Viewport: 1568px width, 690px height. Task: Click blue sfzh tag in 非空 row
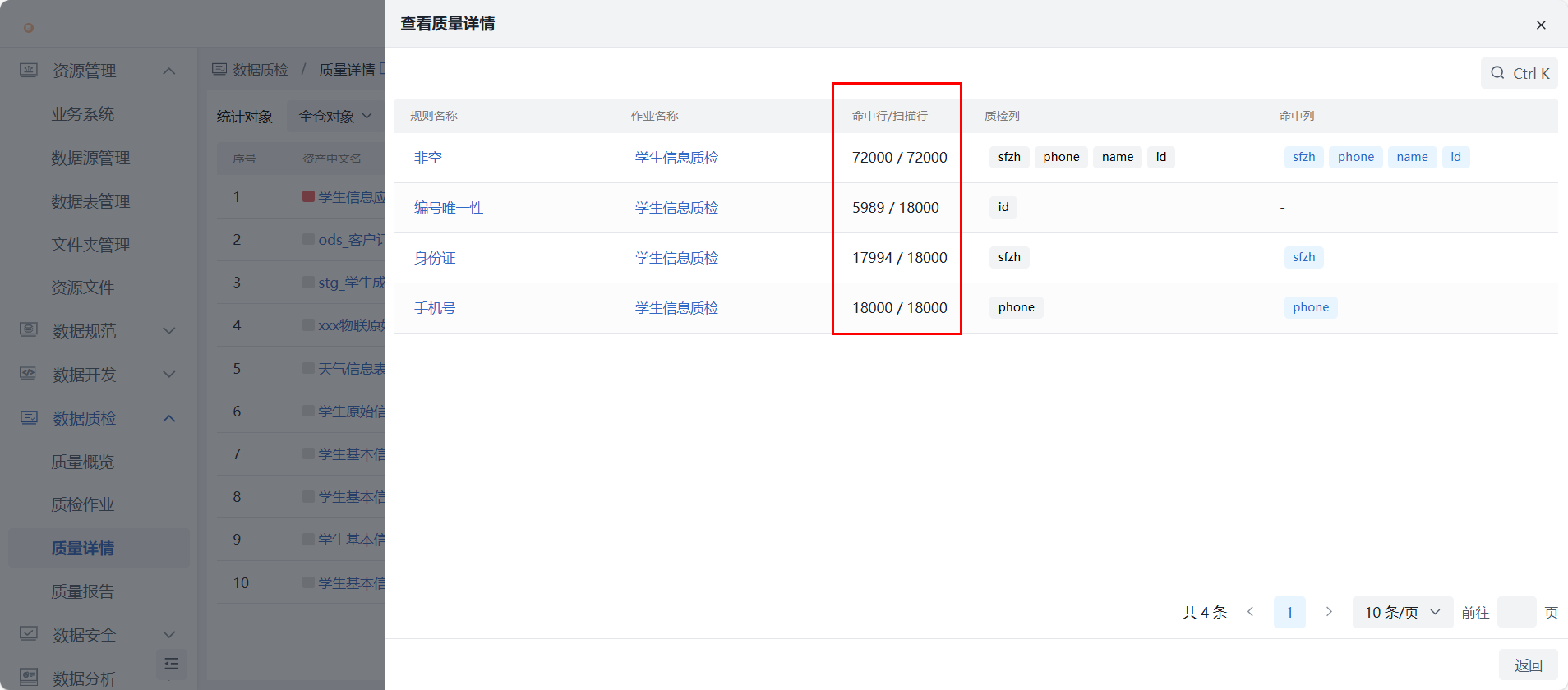click(x=1304, y=157)
